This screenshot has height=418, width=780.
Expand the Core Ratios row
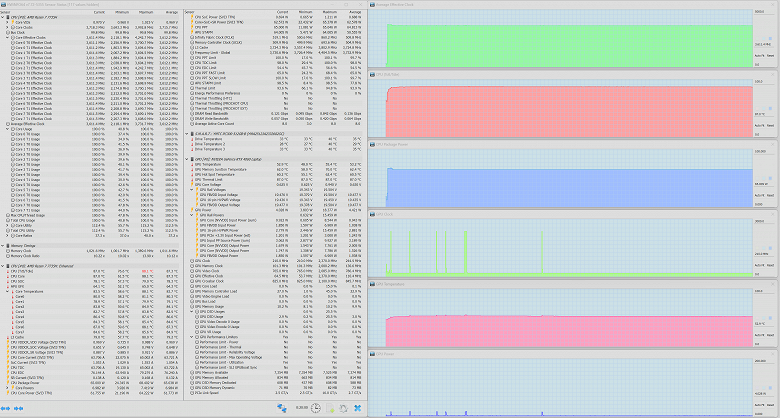[x=7, y=236]
